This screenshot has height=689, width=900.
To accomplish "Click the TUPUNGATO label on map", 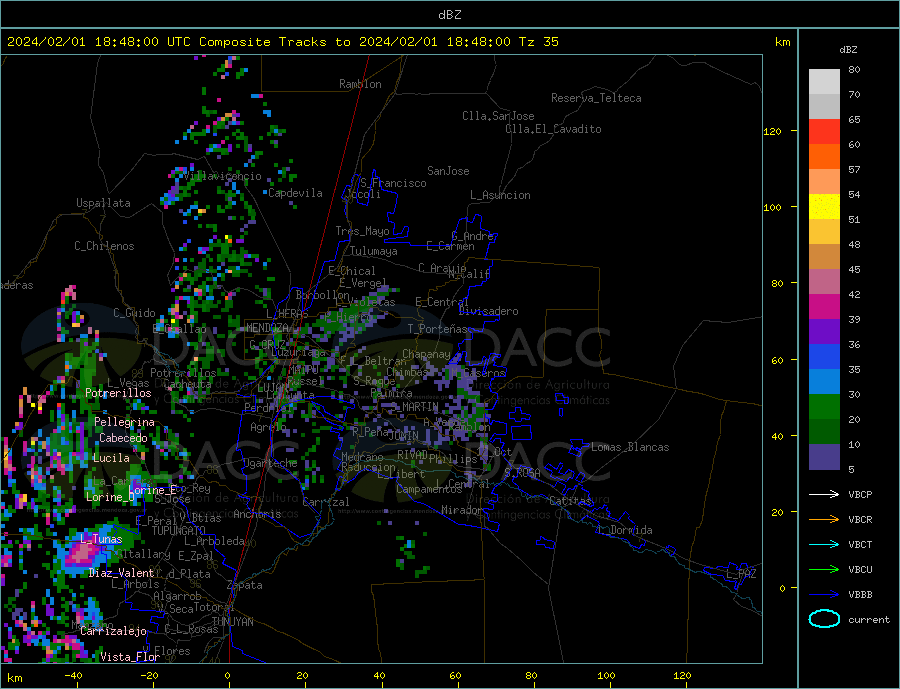I will 179,531.
